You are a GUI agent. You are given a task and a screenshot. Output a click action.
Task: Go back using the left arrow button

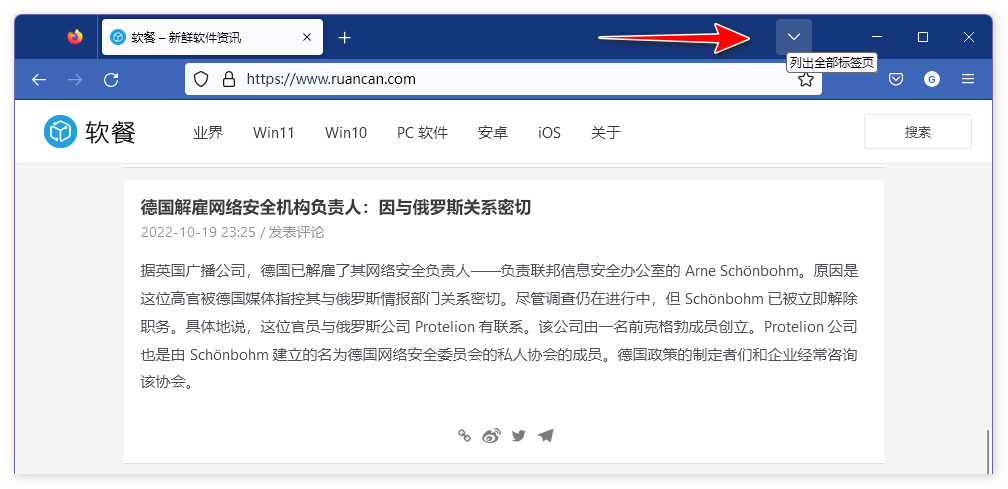coord(39,79)
